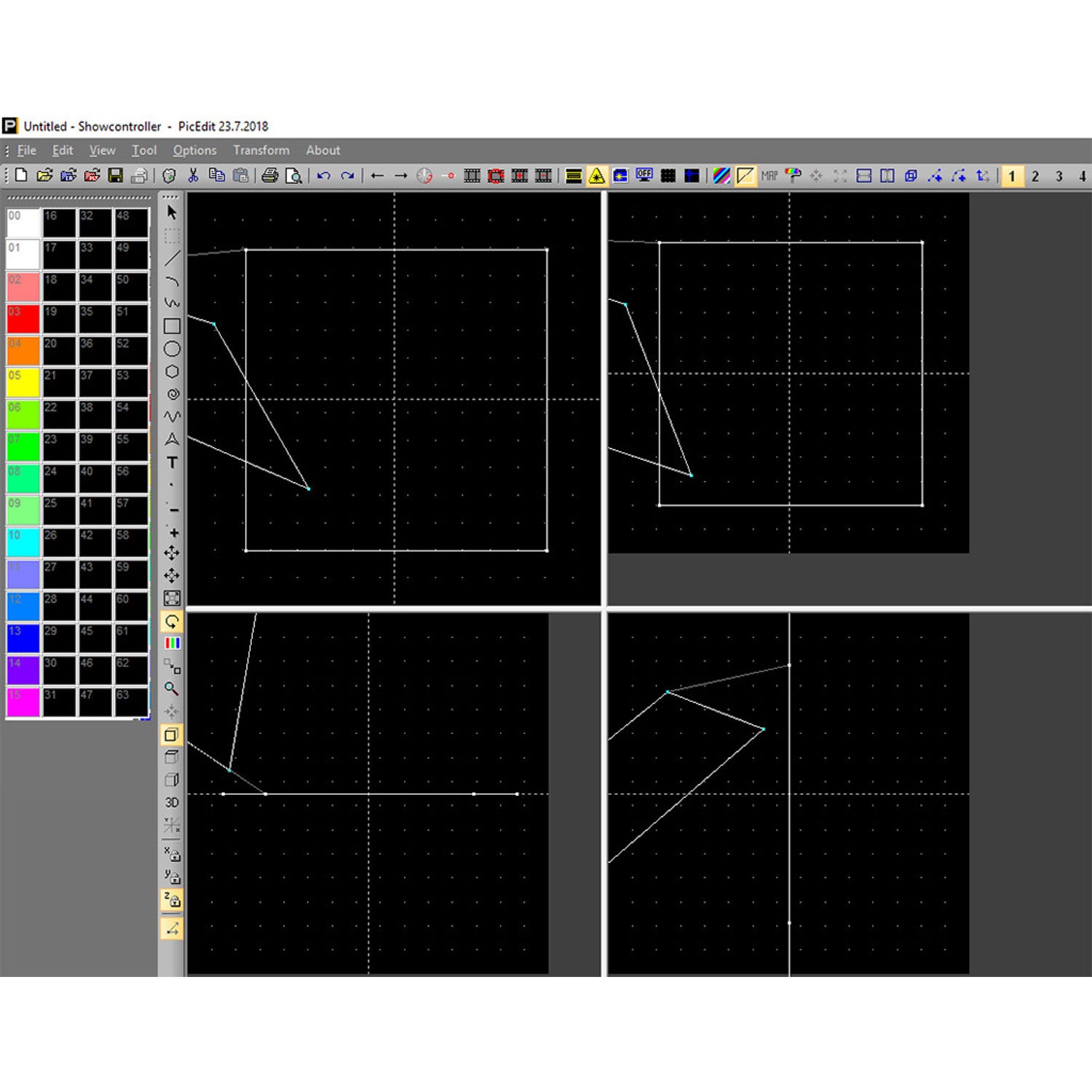Screen dimensions: 1092x1092
Task: Toggle the rotate tool
Action: [x=172, y=622]
